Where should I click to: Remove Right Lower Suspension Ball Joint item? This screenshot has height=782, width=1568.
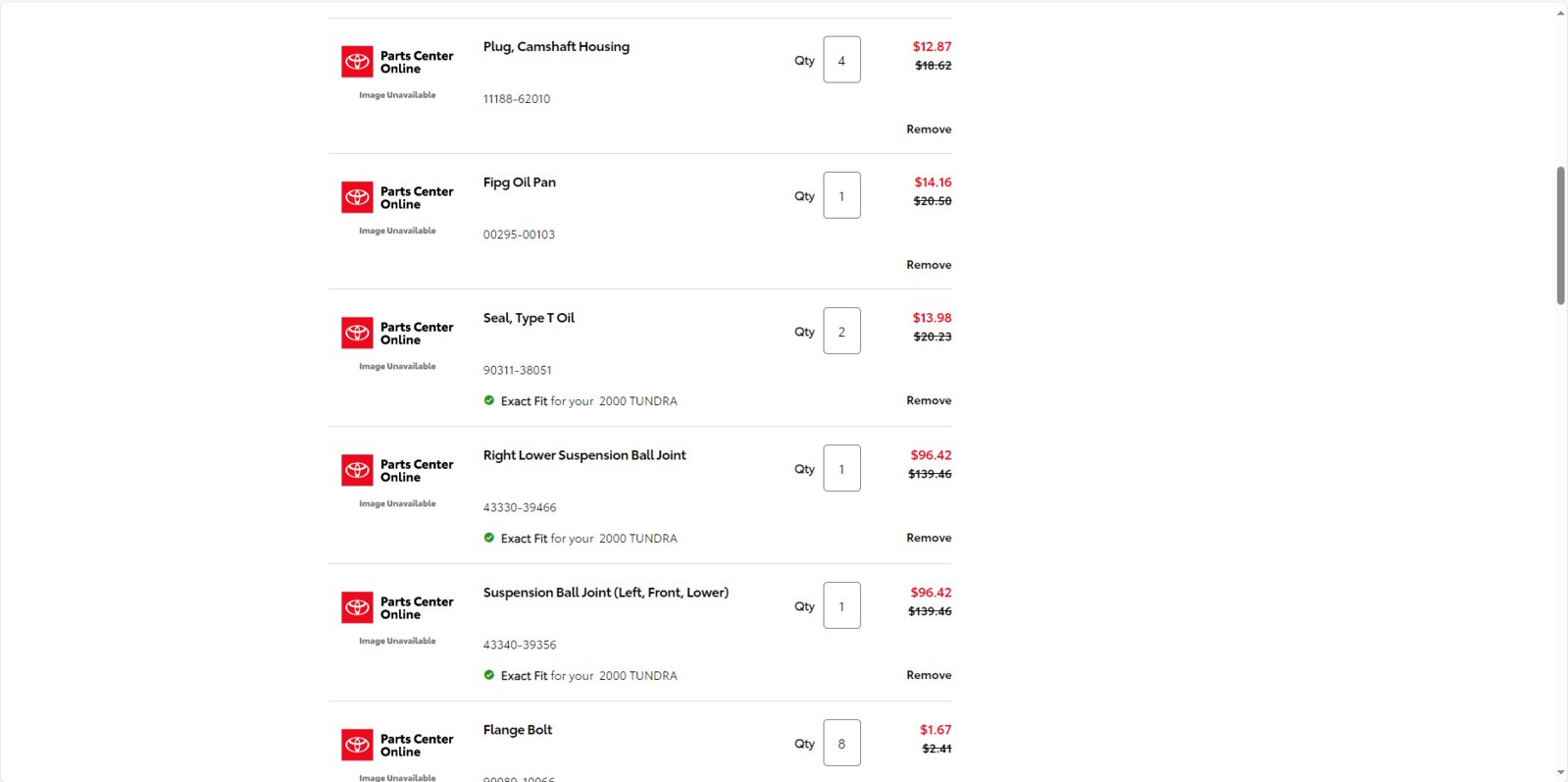click(x=929, y=538)
